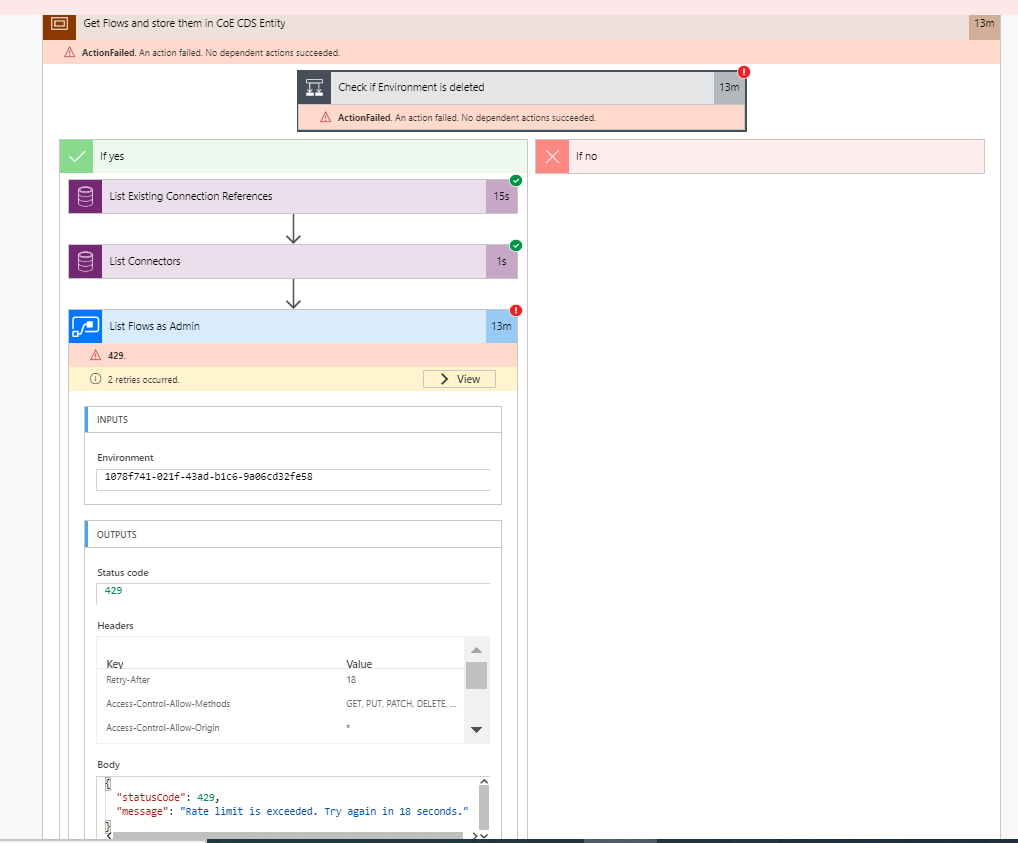Screen dimensions: 1018x843
Task: Click the 13m duration badge on List Flows as Admin
Action: click(x=502, y=326)
